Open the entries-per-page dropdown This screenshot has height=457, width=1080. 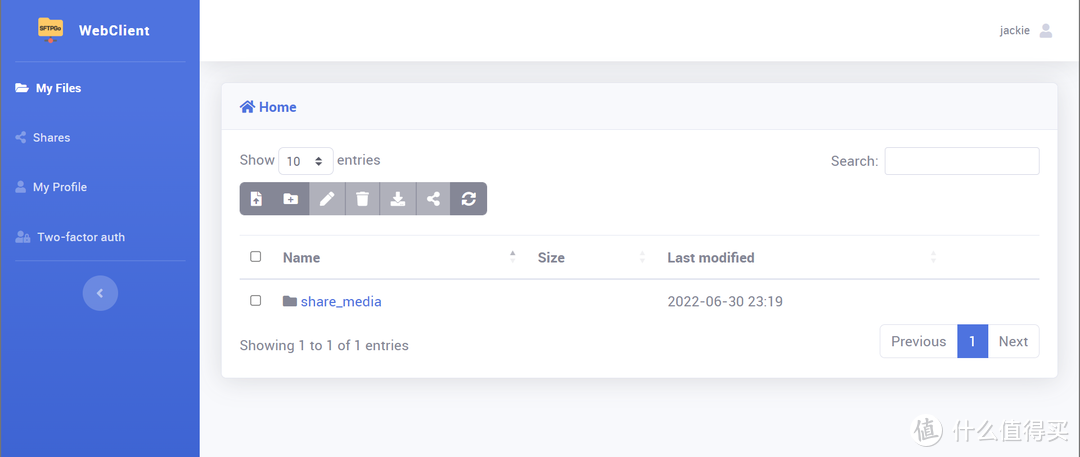pyautogui.click(x=306, y=161)
